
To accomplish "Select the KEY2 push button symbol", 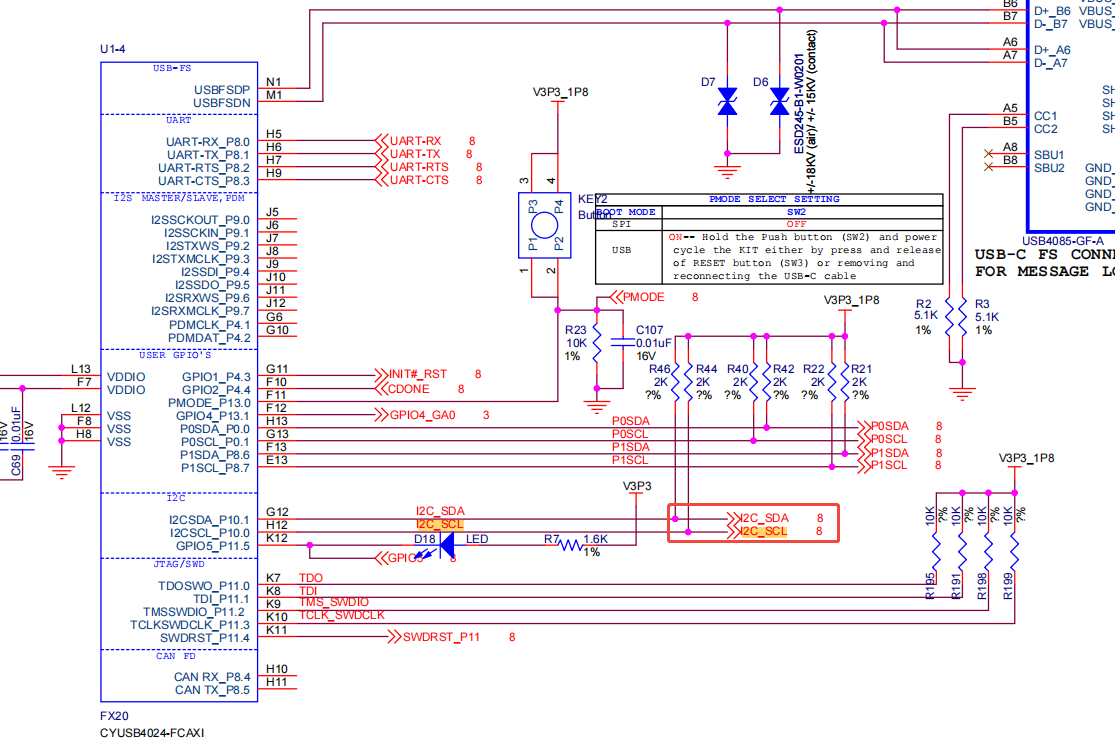I will click(x=545, y=225).
